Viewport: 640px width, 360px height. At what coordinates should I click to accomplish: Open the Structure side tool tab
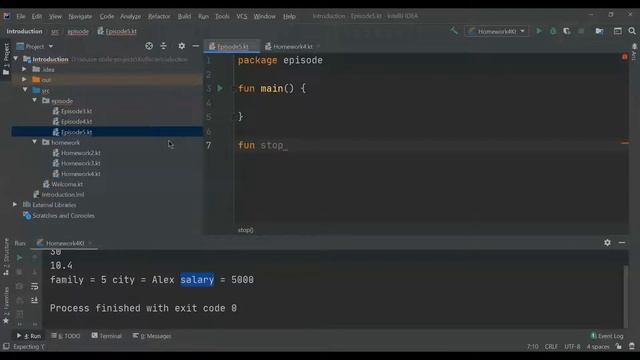(x=6, y=257)
